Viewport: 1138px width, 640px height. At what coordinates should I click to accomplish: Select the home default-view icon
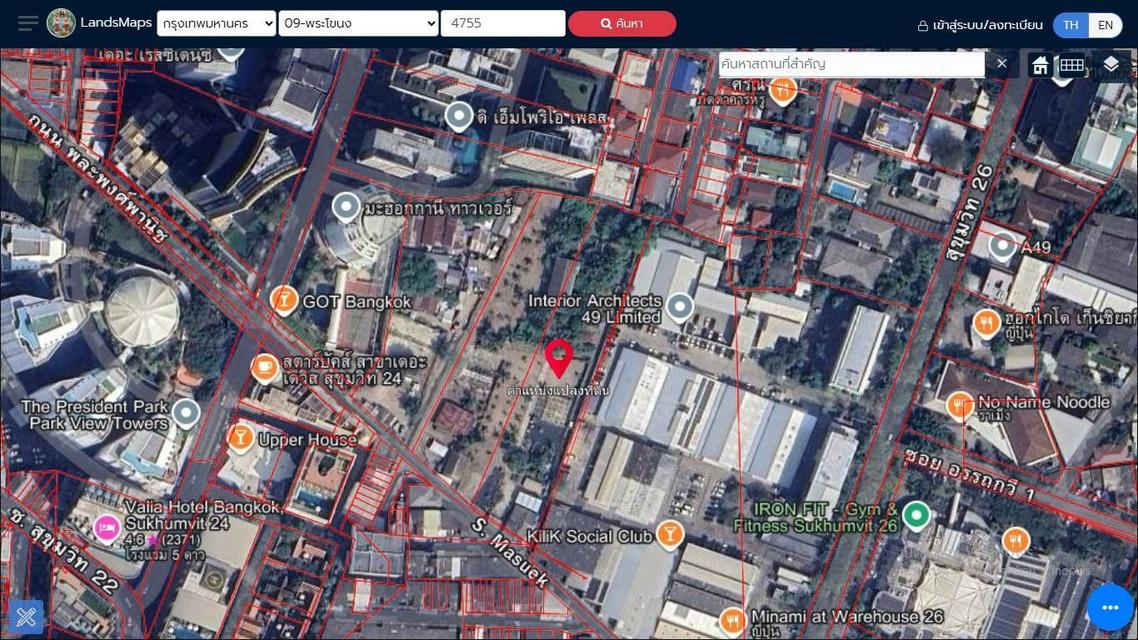[1040, 64]
